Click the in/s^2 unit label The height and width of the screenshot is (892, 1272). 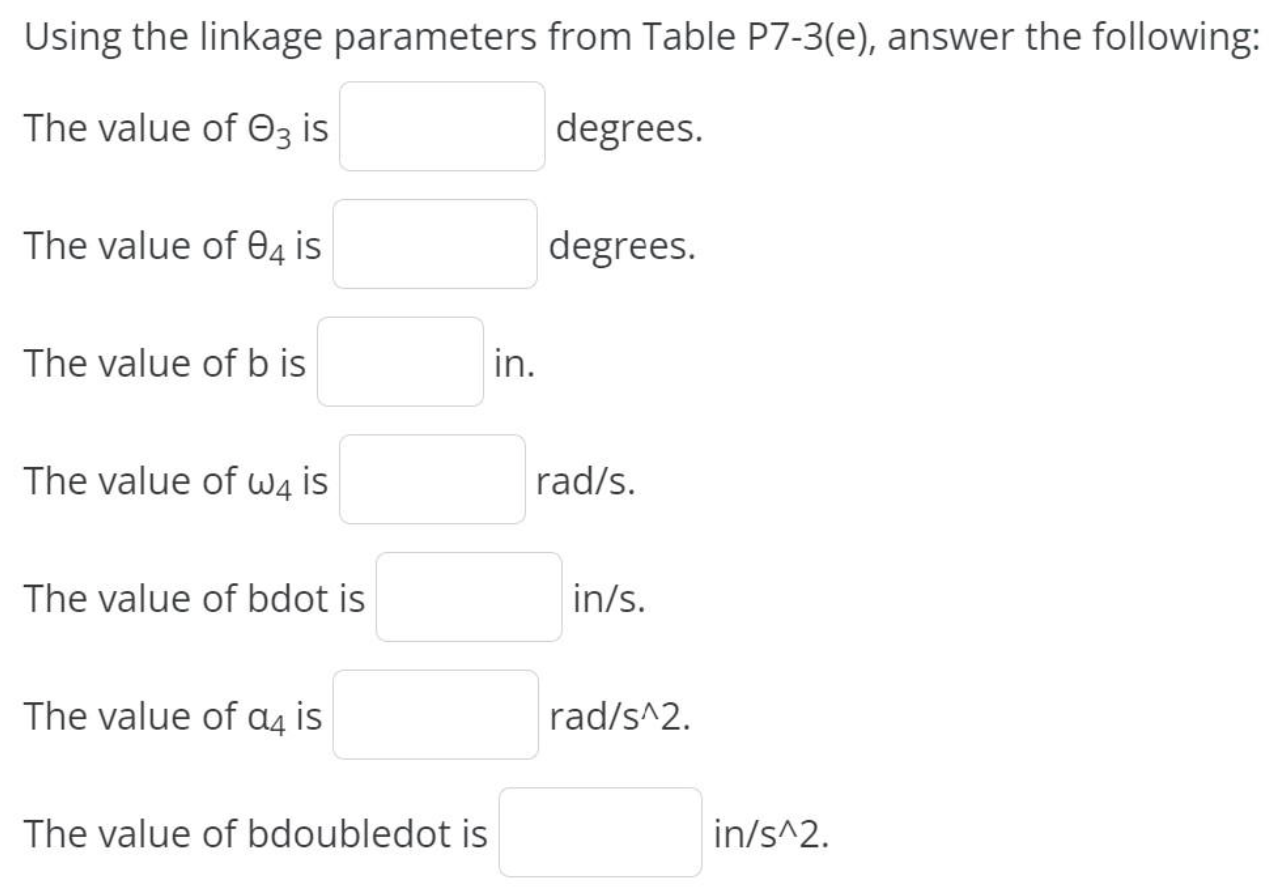[771, 832]
